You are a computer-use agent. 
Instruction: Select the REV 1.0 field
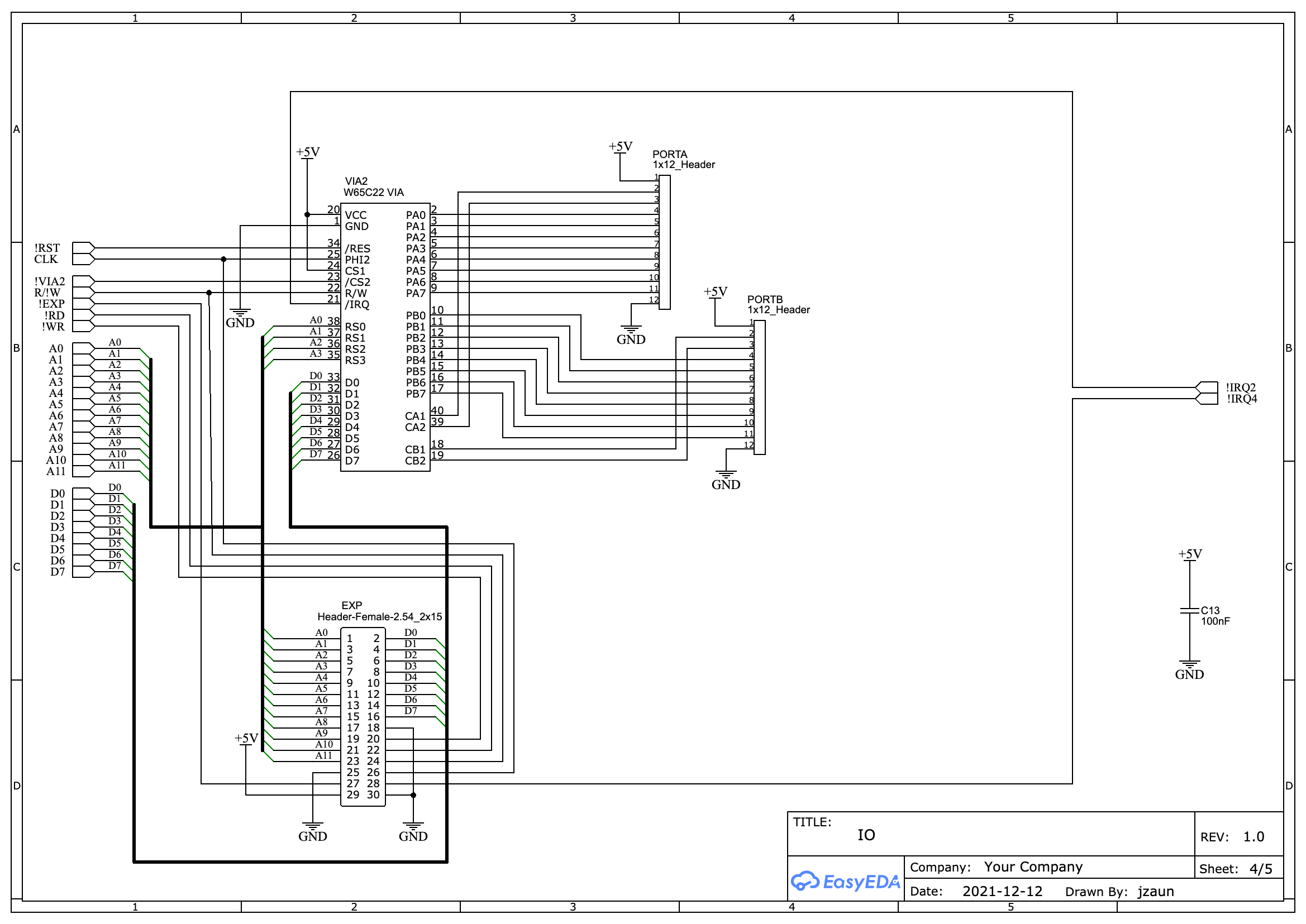tap(1252, 836)
